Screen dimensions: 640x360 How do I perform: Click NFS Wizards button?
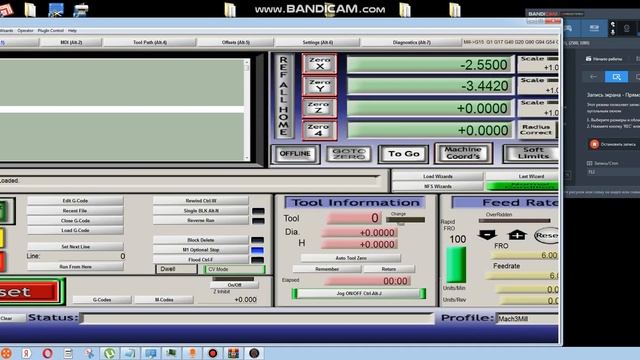[438, 186]
